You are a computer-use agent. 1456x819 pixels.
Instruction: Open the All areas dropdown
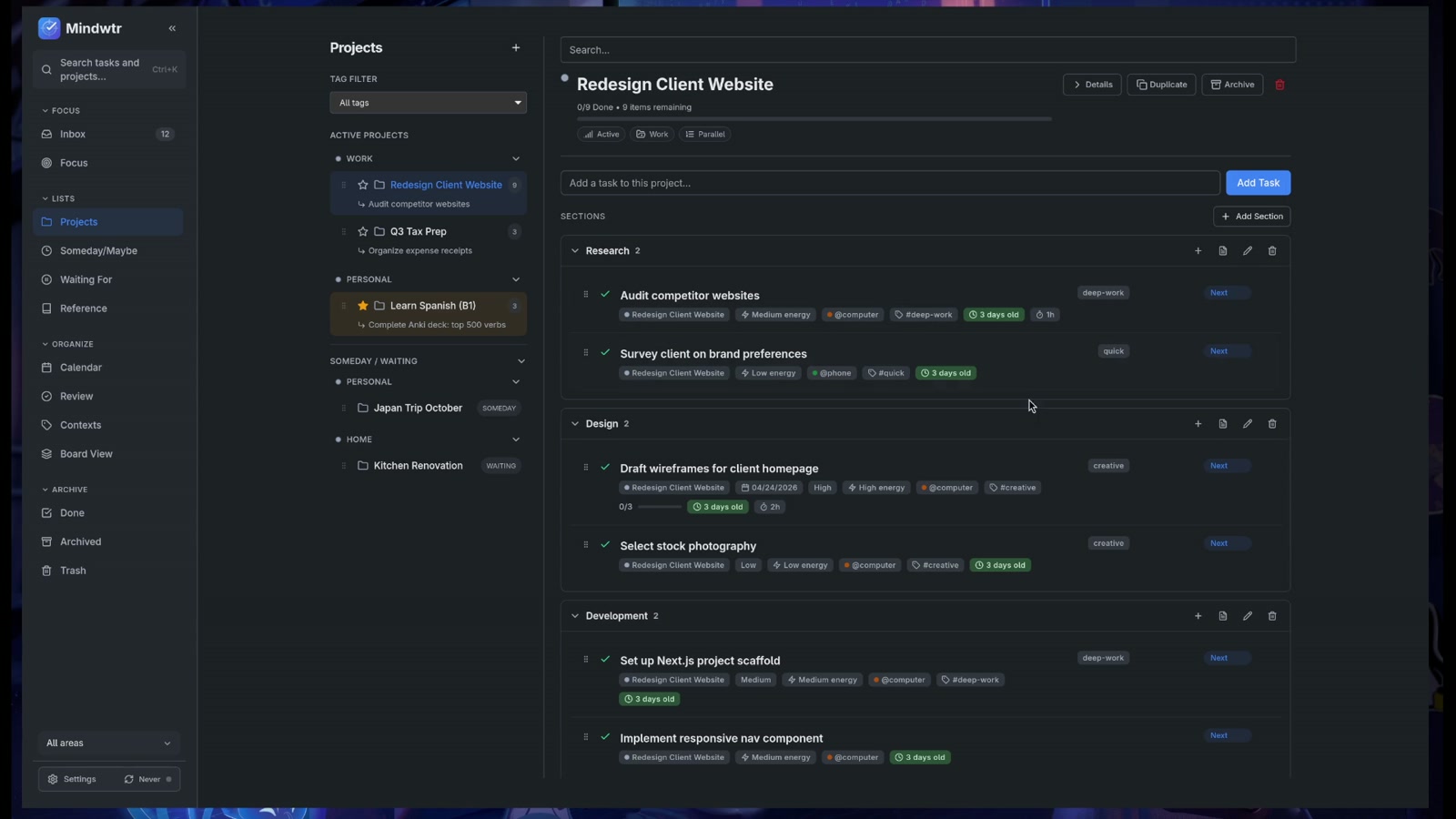pyautogui.click(x=108, y=743)
